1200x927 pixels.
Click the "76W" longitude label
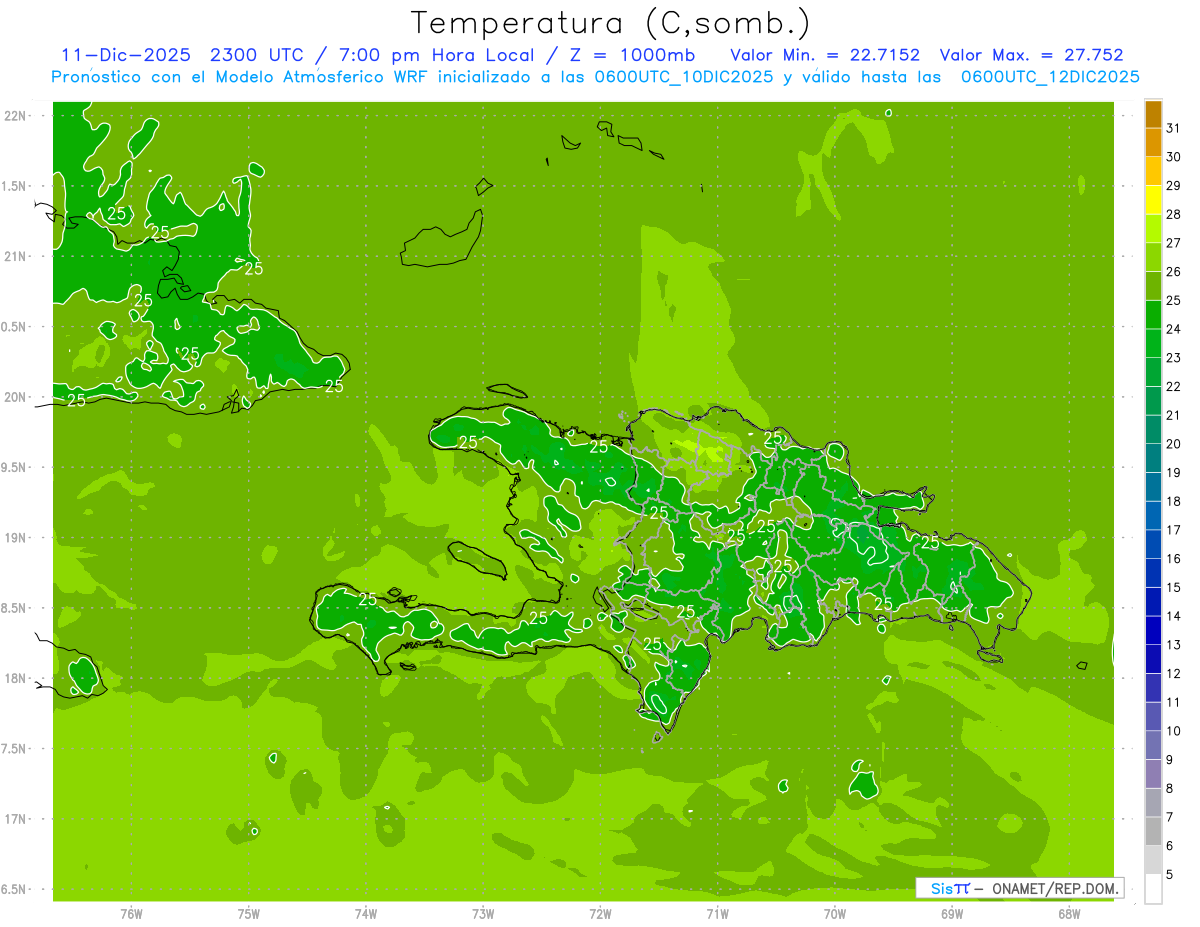[131, 914]
